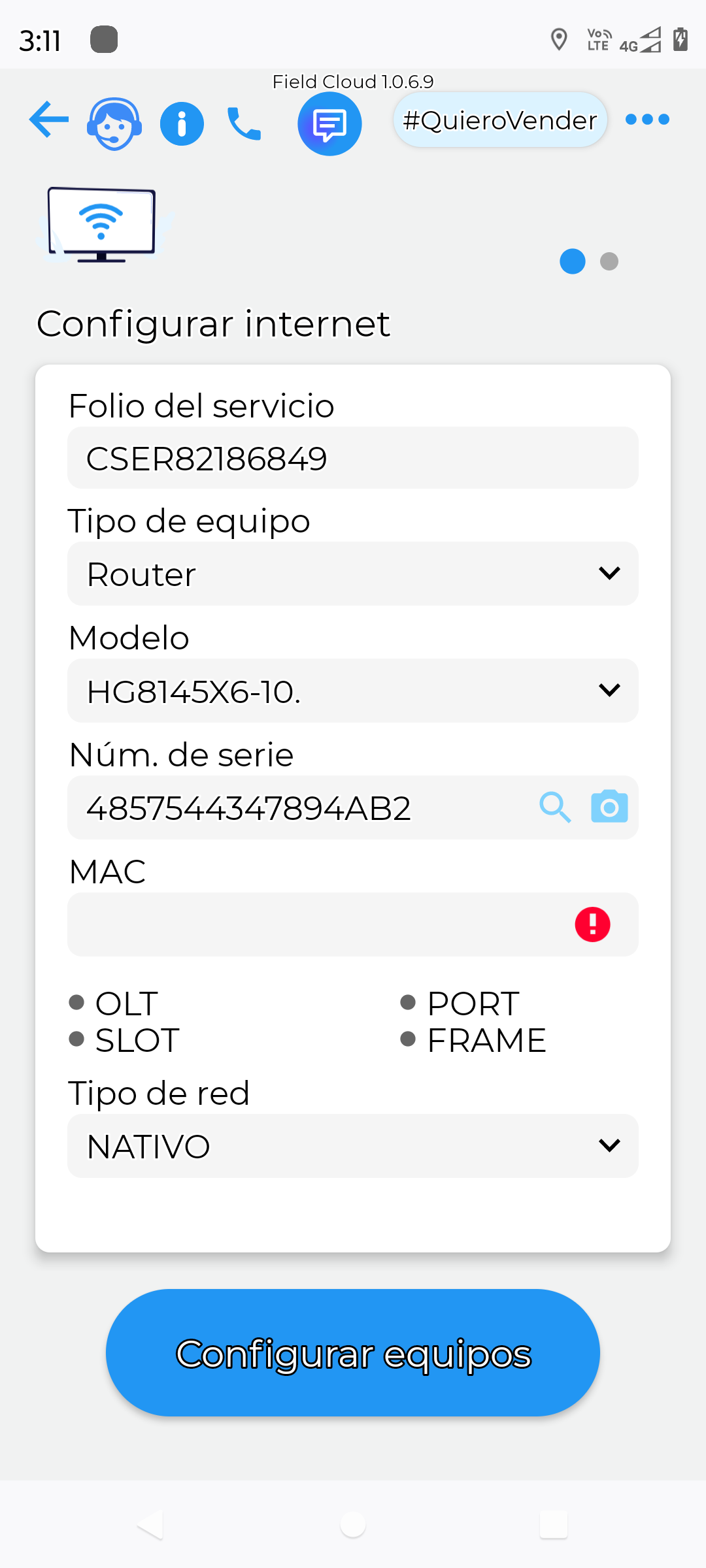Tap the serial number search magnifier icon

click(555, 808)
